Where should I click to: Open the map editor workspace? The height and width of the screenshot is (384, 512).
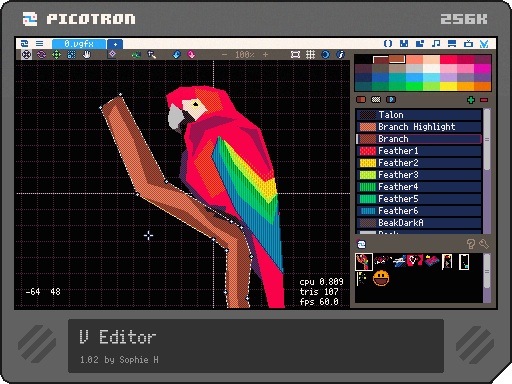pyautogui.click(x=420, y=44)
